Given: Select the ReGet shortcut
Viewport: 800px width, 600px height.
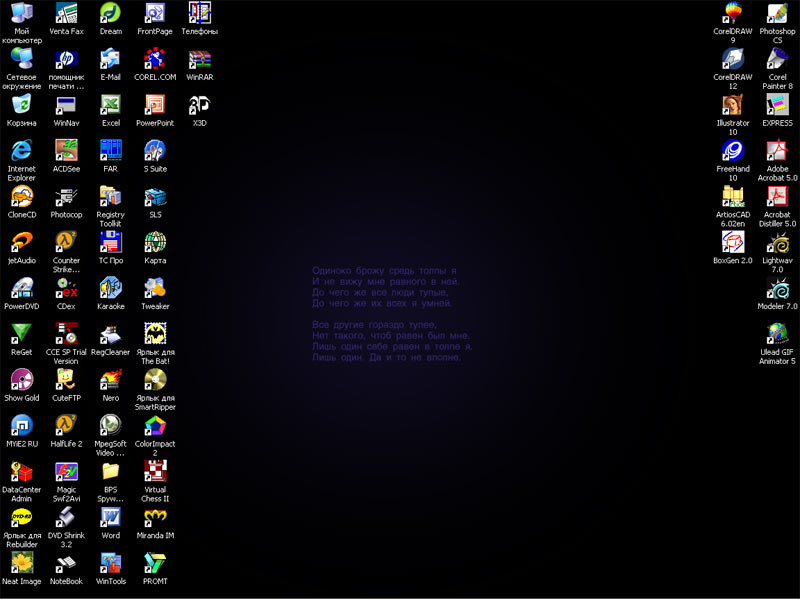Looking at the screenshot, I should (21, 334).
